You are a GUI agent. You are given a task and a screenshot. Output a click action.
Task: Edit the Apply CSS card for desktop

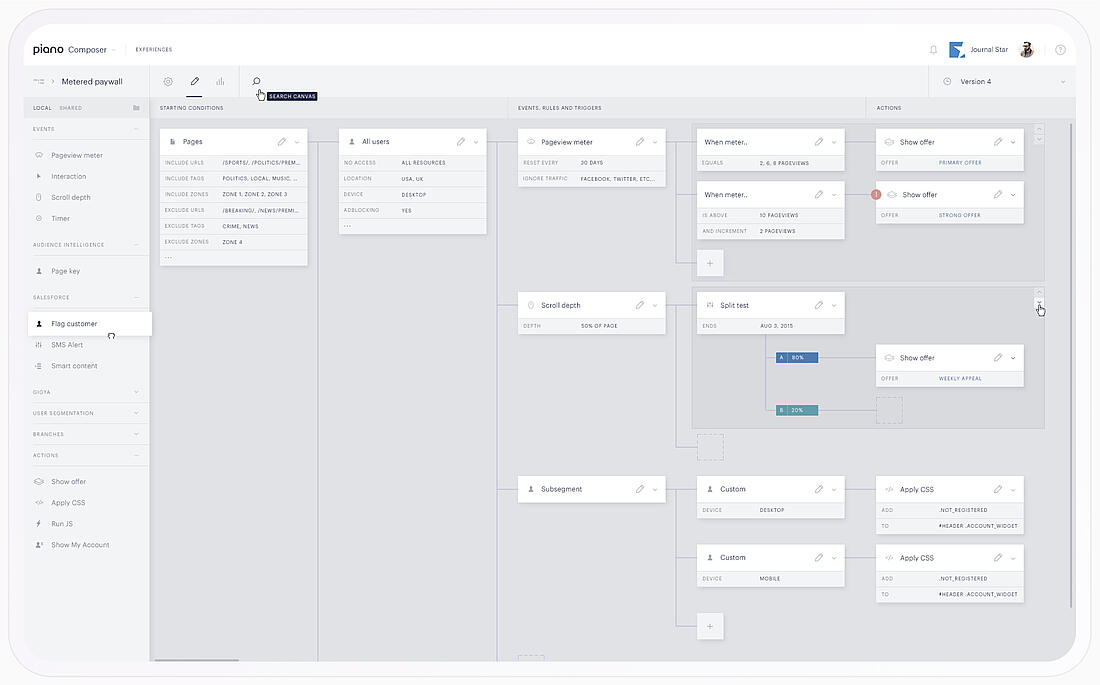[998, 489]
